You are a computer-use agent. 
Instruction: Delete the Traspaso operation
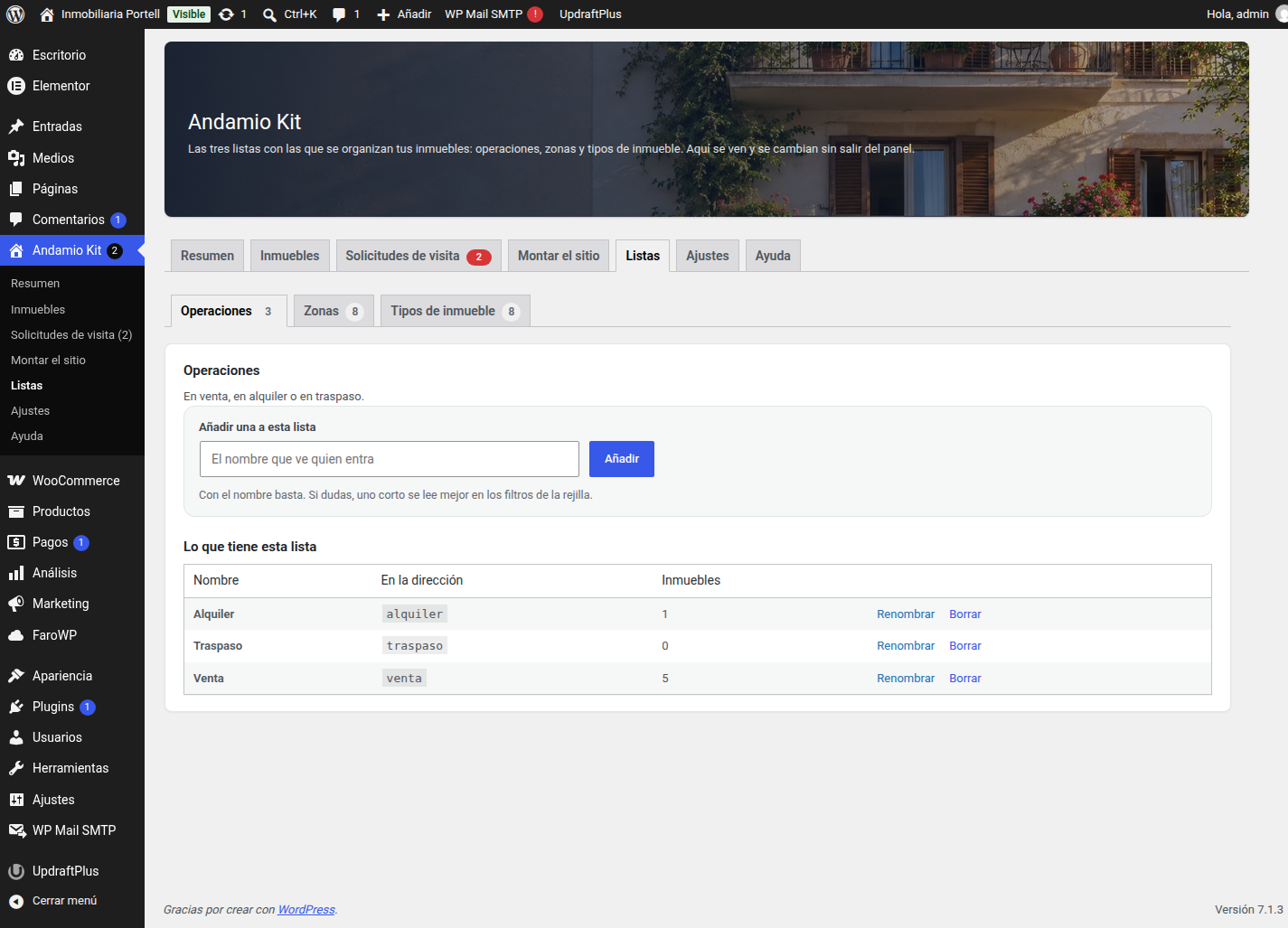(965, 646)
